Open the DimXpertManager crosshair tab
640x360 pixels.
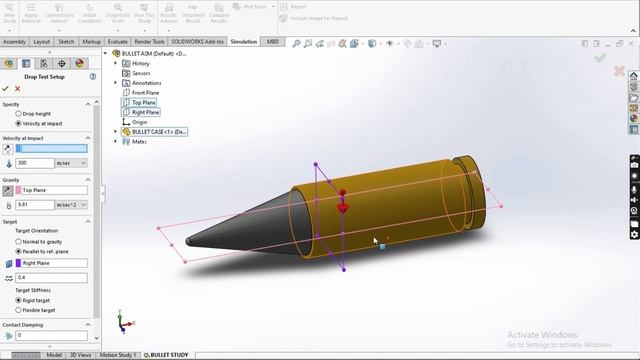pos(62,63)
